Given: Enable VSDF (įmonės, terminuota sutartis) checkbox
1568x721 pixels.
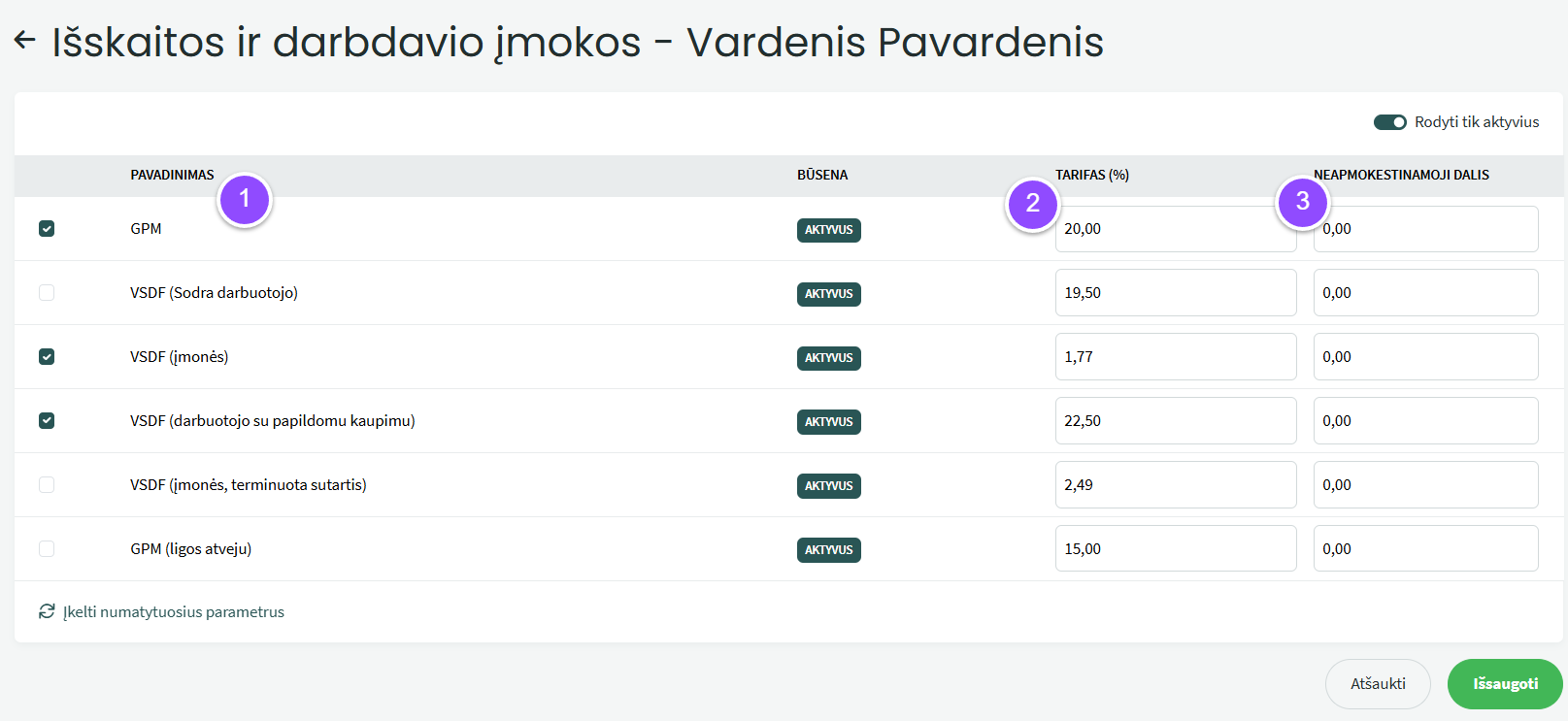Looking at the screenshot, I should tap(47, 485).
